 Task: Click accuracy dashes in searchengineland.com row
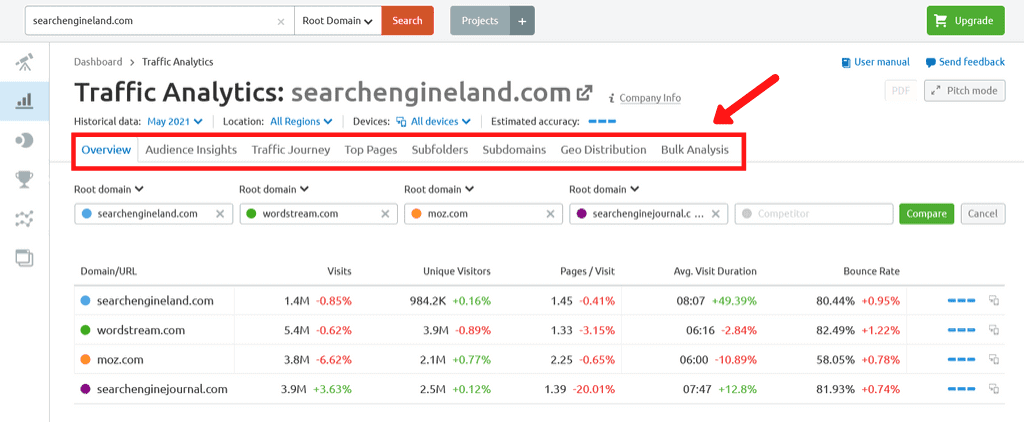[x=961, y=301]
